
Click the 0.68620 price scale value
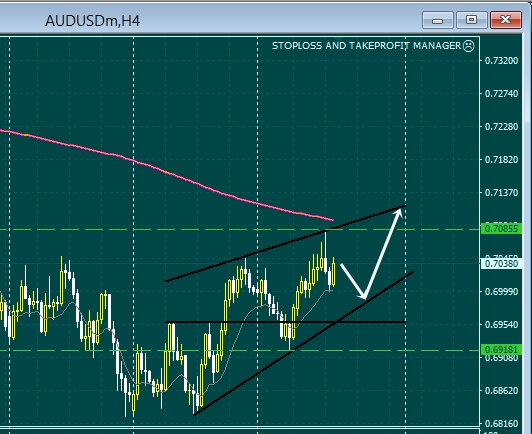point(501,391)
